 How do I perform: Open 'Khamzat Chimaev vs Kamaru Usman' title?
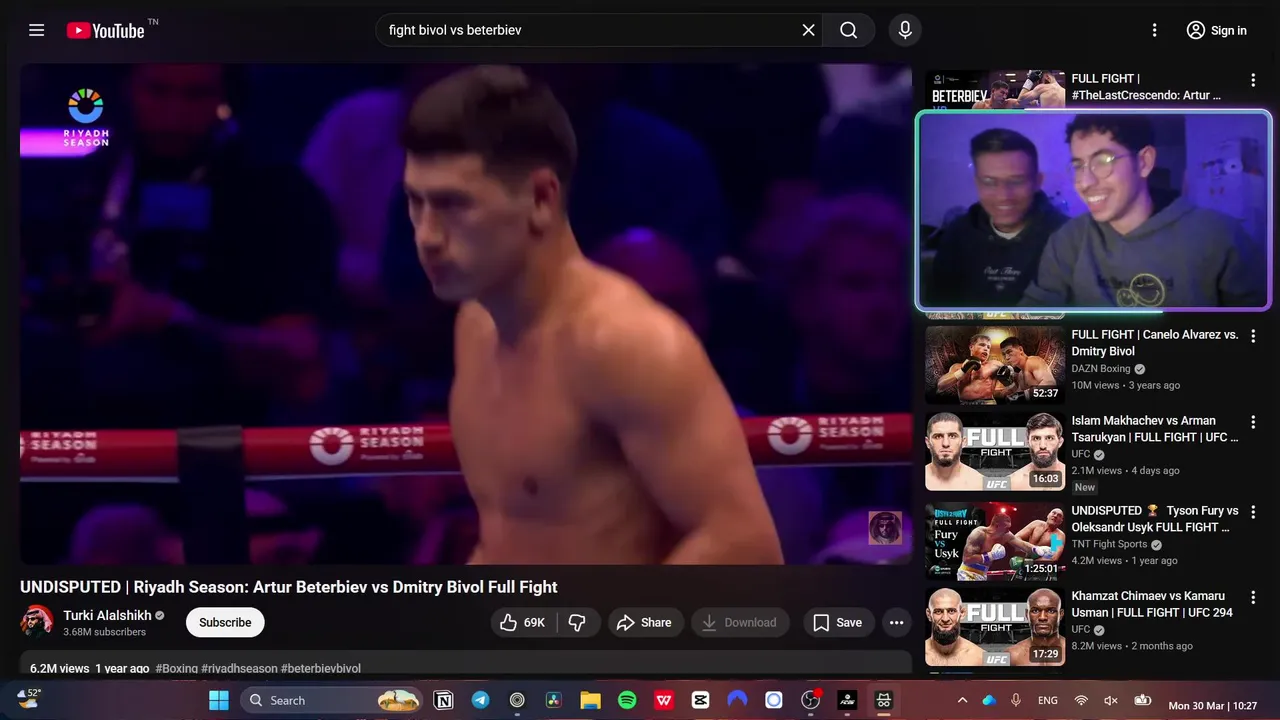click(x=1152, y=604)
